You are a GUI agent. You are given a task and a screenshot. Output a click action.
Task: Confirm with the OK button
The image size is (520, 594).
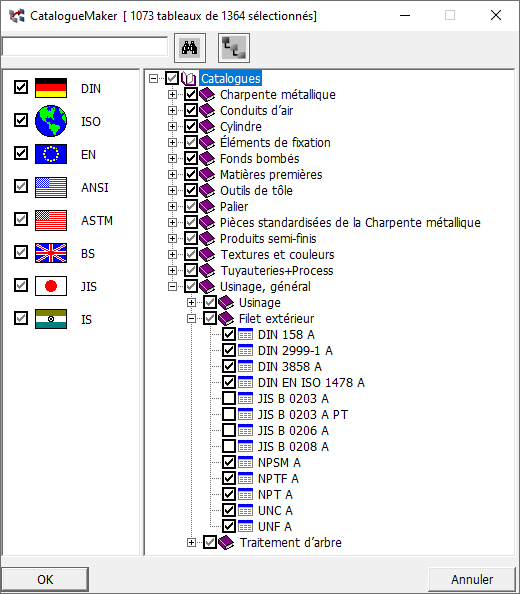pyautogui.click(x=45, y=579)
